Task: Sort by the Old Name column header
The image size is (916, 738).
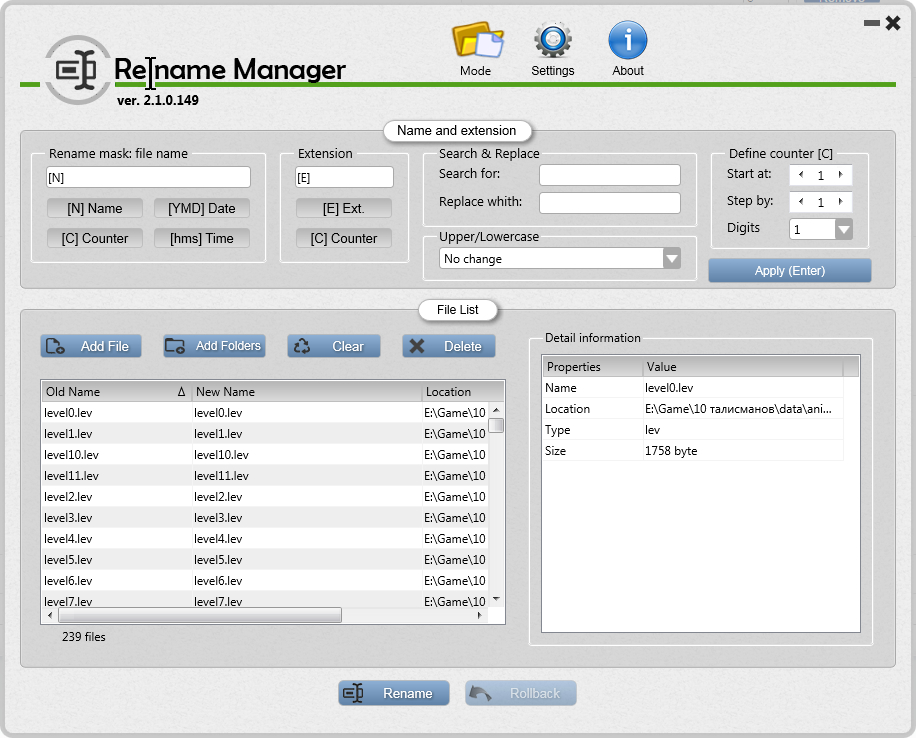Action: point(110,392)
